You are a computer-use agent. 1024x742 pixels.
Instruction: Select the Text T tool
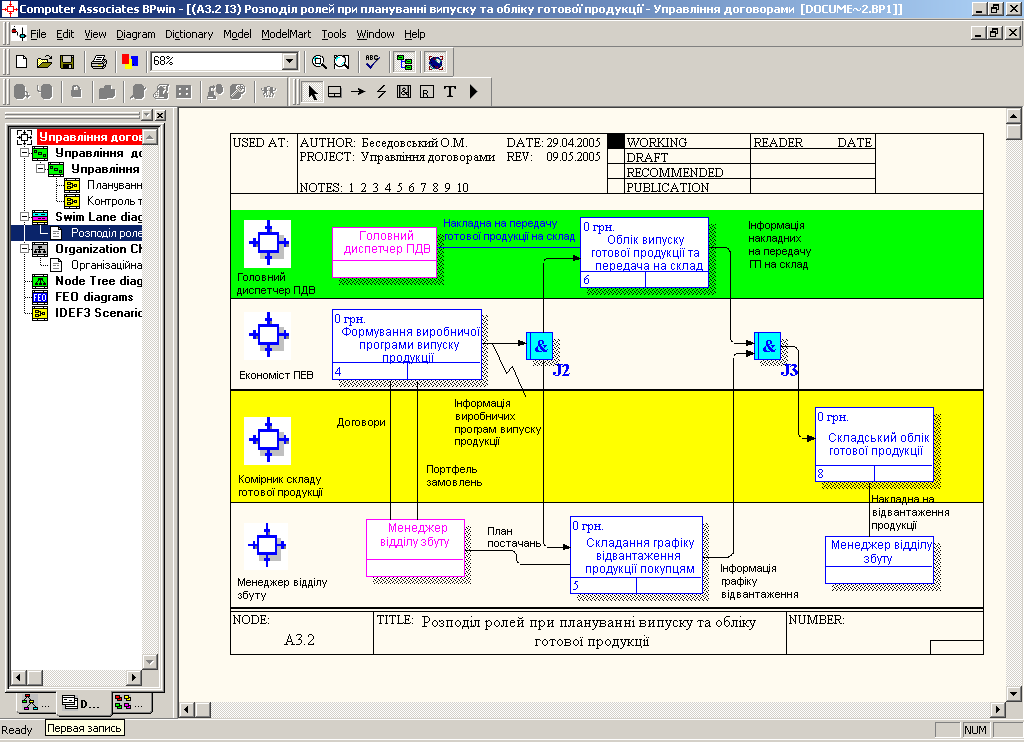[449, 92]
